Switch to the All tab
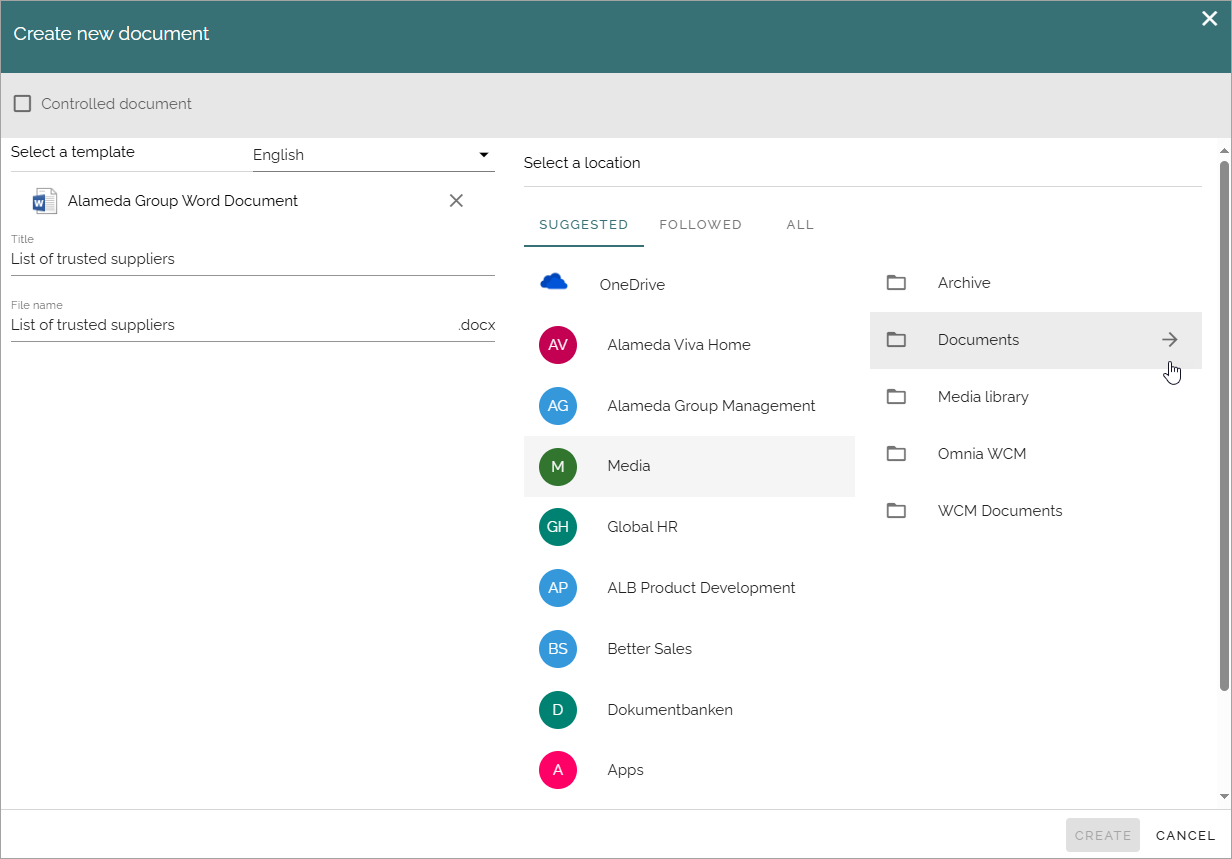The height and width of the screenshot is (859, 1232). click(800, 225)
